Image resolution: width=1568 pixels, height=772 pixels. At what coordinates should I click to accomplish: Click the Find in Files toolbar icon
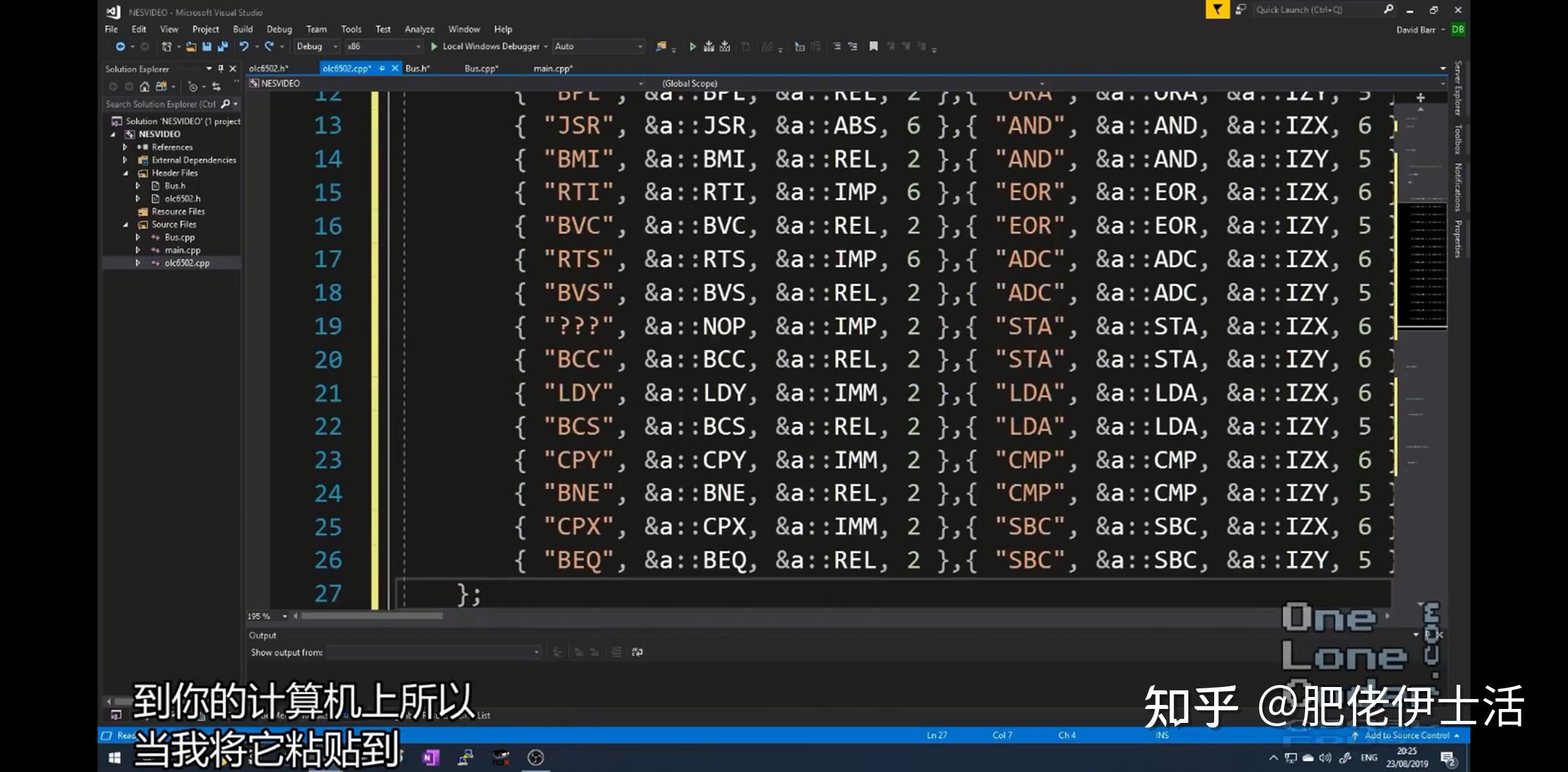point(661,46)
